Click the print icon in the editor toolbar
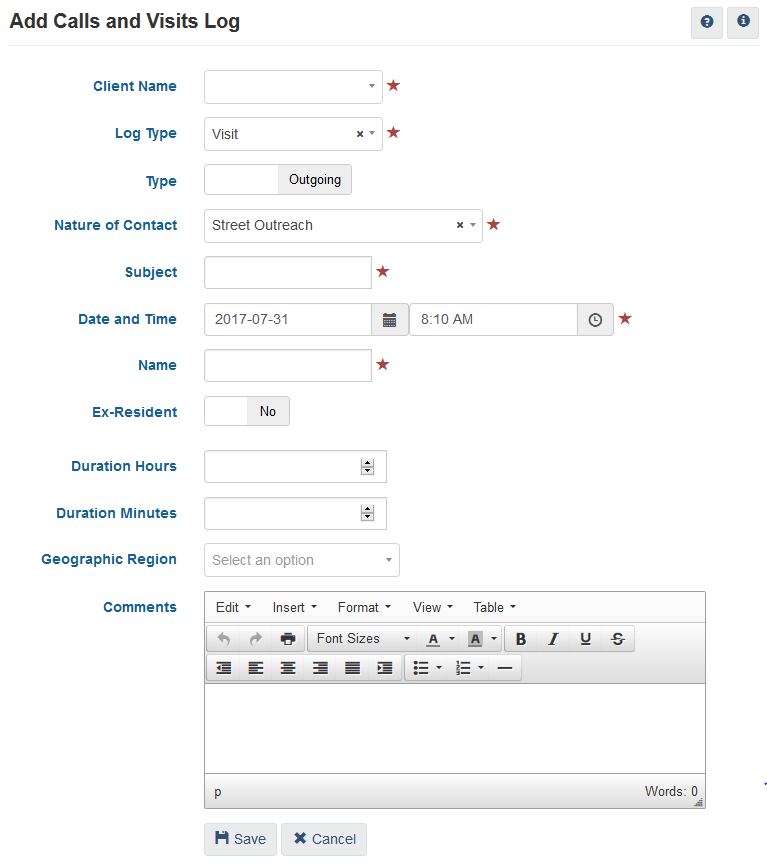Image resolution: width=767 pixels, height=866 pixels. point(288,639)
